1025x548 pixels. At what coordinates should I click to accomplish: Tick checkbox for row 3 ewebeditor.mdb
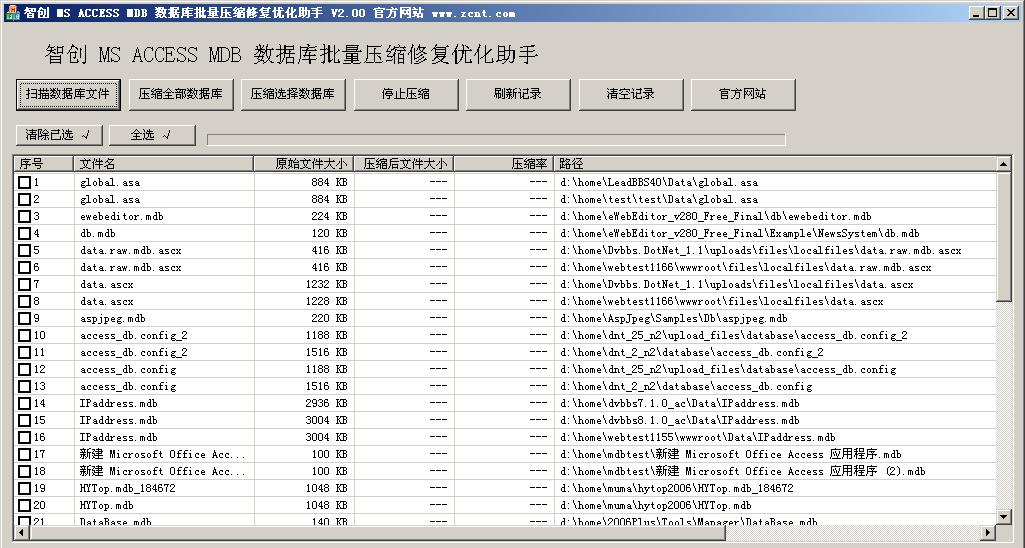pyautogui.click(x=24, y=216)
